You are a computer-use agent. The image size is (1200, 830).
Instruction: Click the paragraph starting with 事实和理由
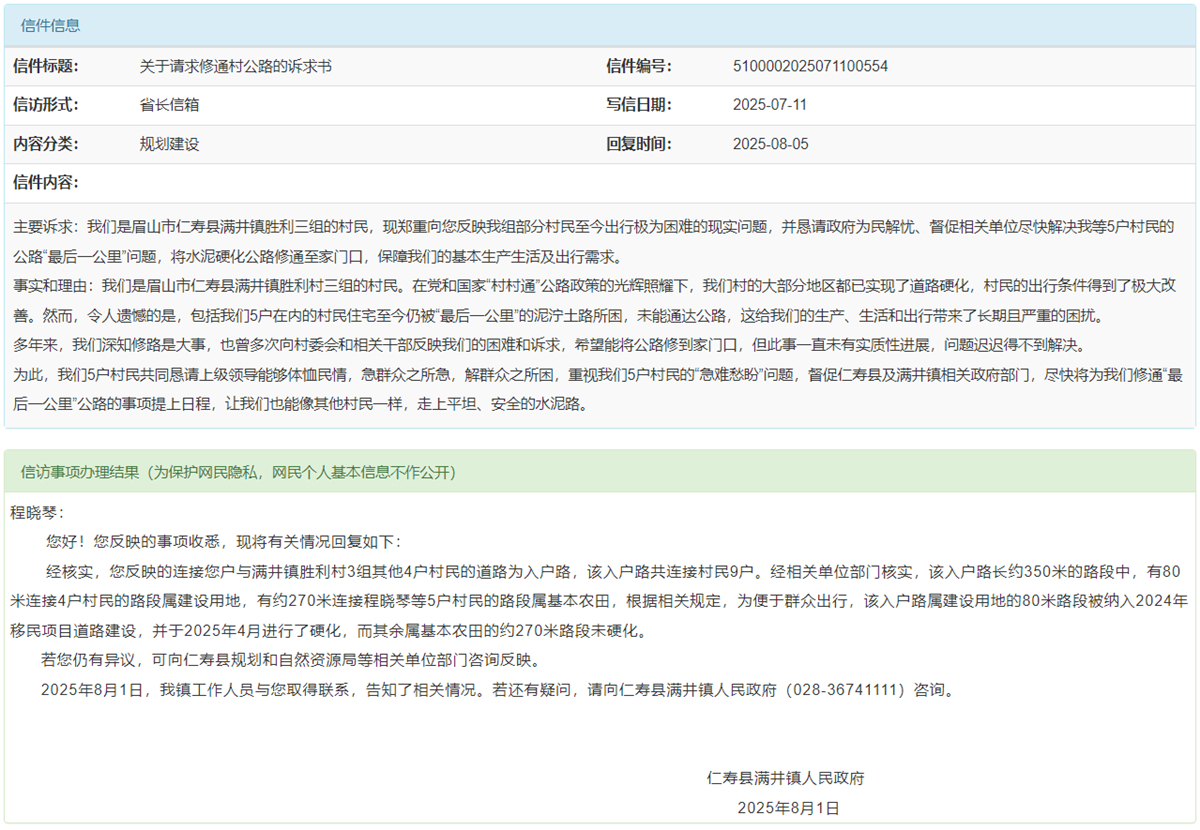(600, 301)
